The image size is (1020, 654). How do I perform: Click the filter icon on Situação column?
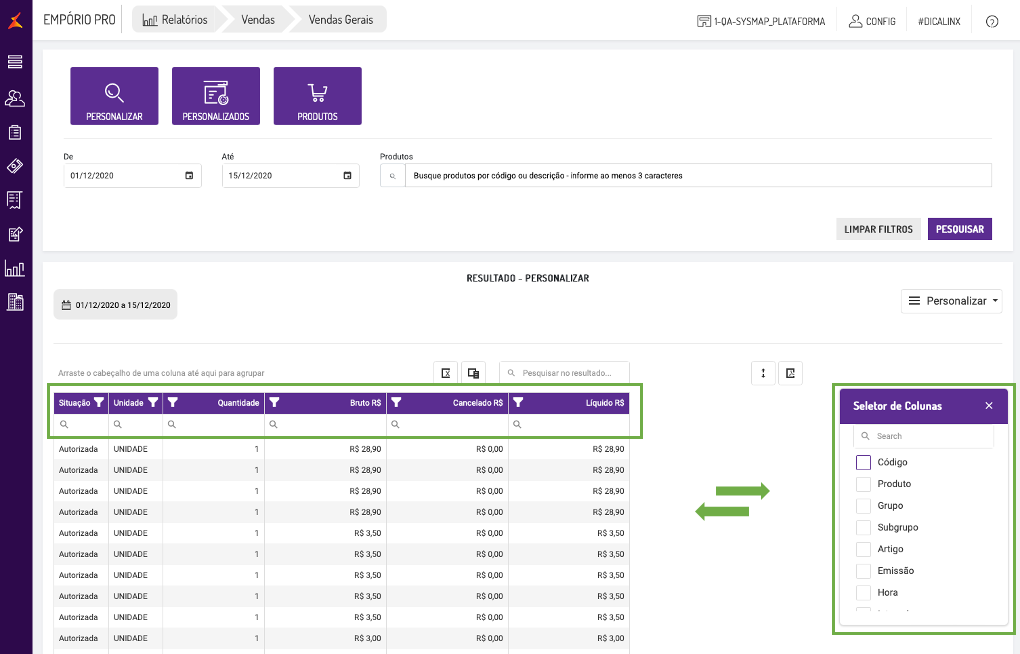coord(99,403)
